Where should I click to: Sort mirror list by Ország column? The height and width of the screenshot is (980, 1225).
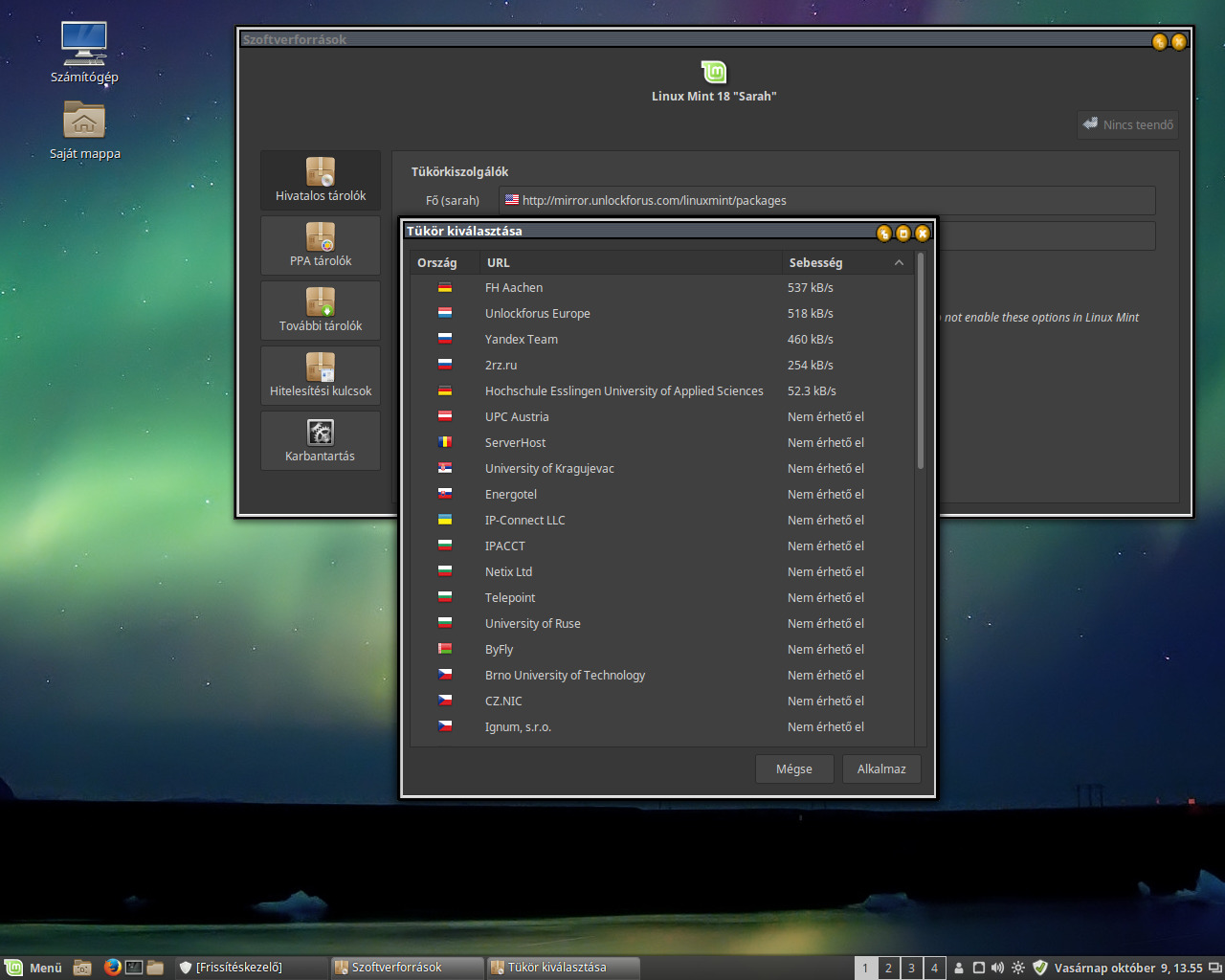point(445,262)
